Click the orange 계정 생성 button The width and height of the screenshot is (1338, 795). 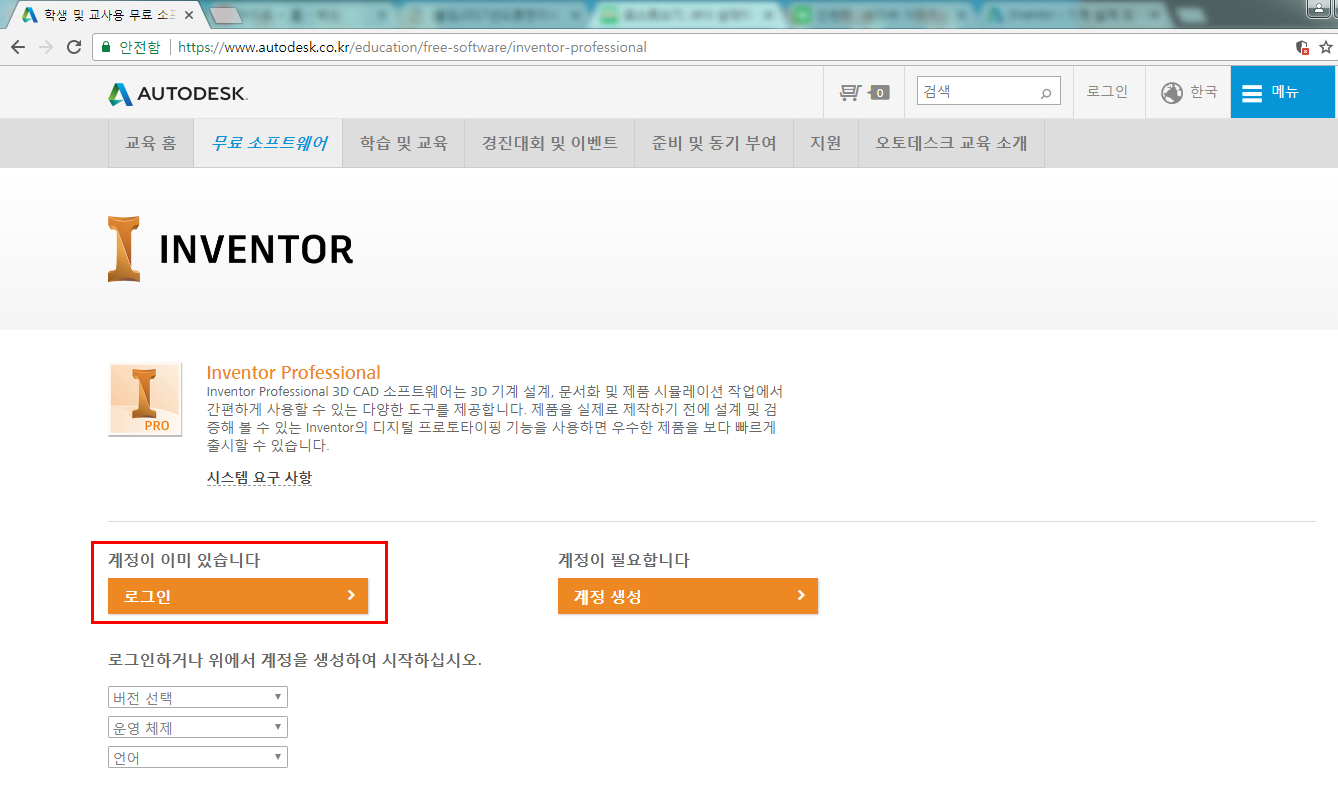(688, 596)
